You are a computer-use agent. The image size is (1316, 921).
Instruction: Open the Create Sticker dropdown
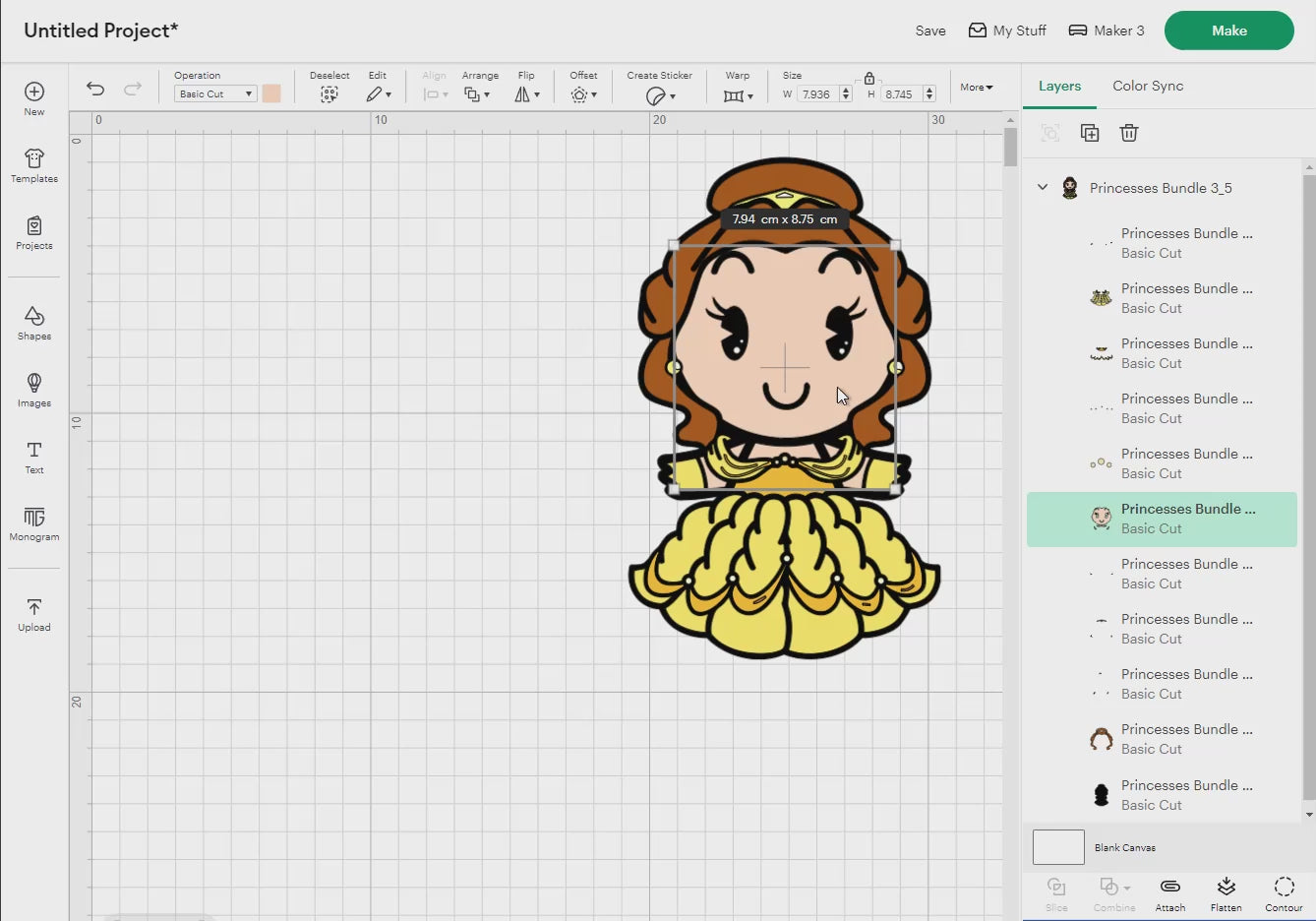click(x=660, y=95)
